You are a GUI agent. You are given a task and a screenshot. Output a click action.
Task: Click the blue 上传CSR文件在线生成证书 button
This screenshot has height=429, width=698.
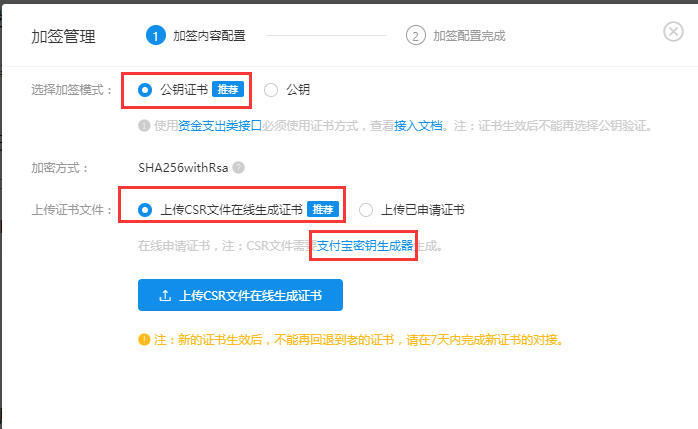[x=240, y=295]
